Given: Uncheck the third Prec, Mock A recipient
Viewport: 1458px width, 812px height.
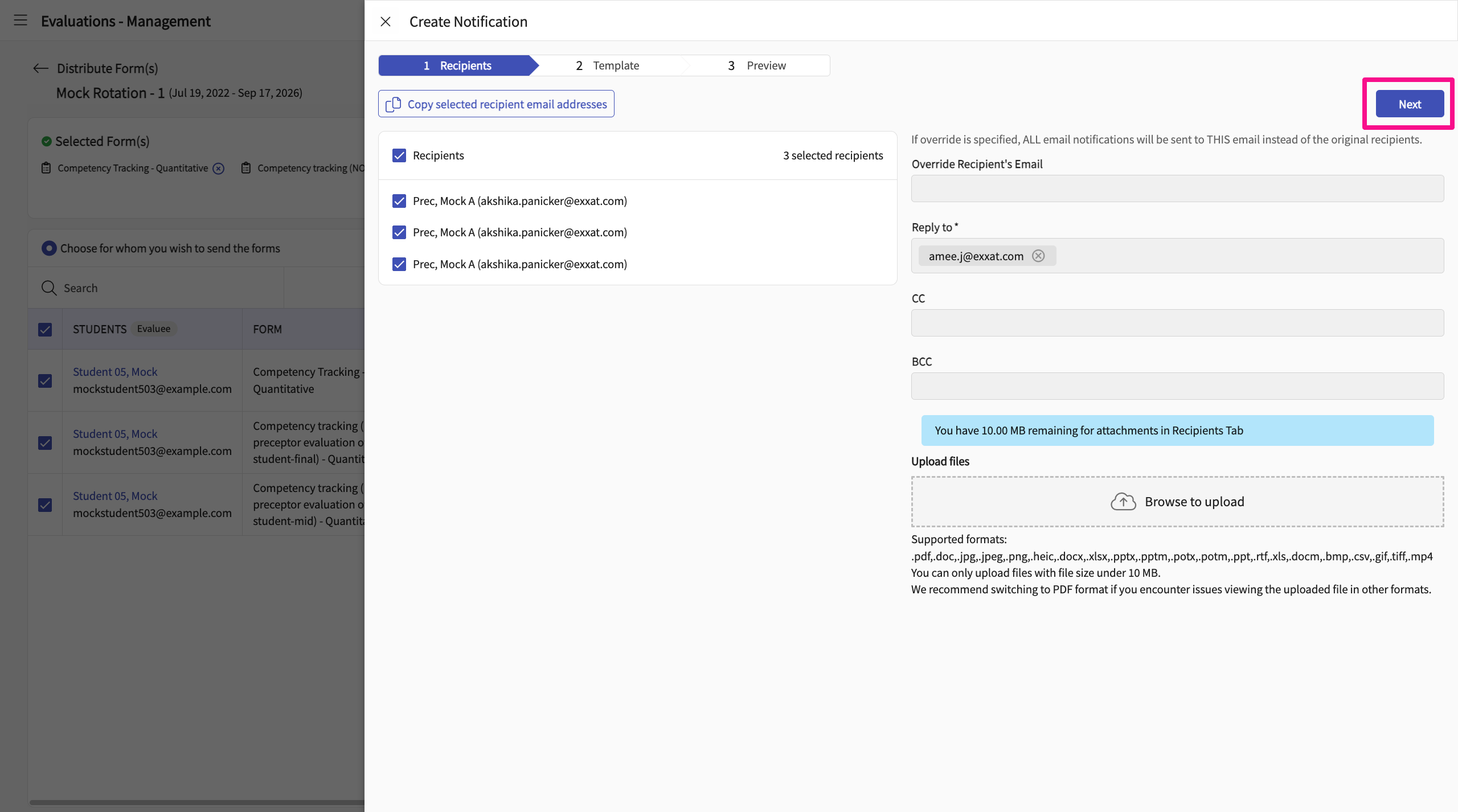Looking at the screenshot, I should click(x=399, y=264).
